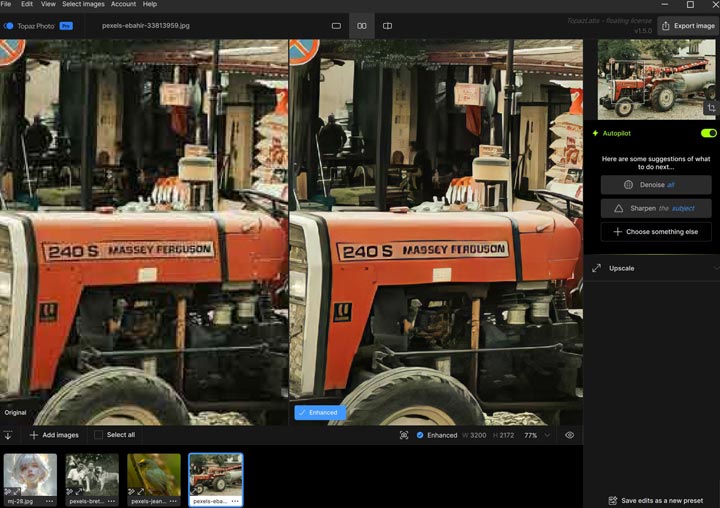Viewport: 720px width, 508px height.
Task: Click the Pro badge
Action: pos(66,26)
